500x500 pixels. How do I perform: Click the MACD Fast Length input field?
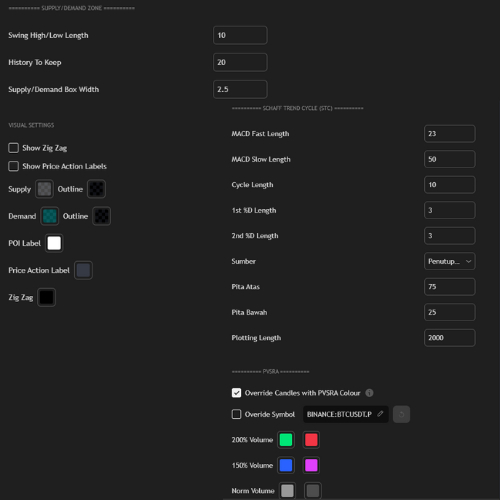(450, 134)
